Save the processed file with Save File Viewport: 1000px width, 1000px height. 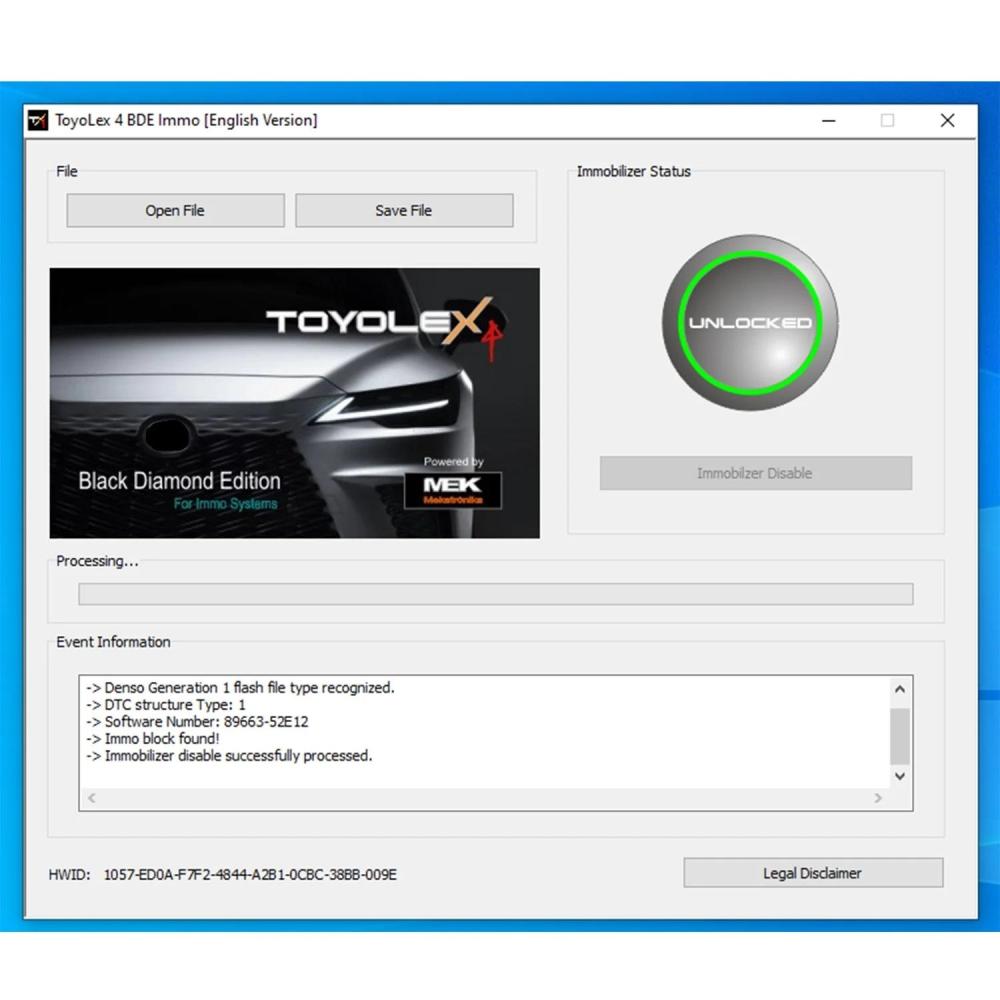(403, 210)
